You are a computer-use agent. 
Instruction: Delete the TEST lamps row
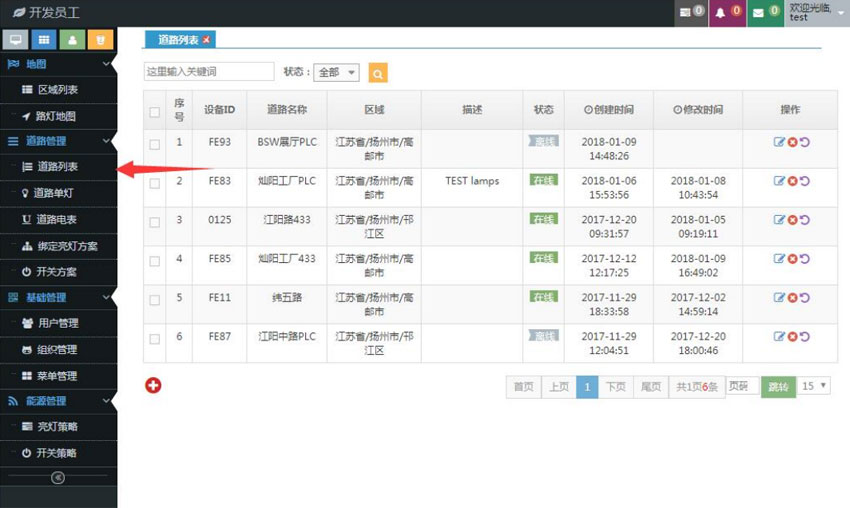(792, 181)
